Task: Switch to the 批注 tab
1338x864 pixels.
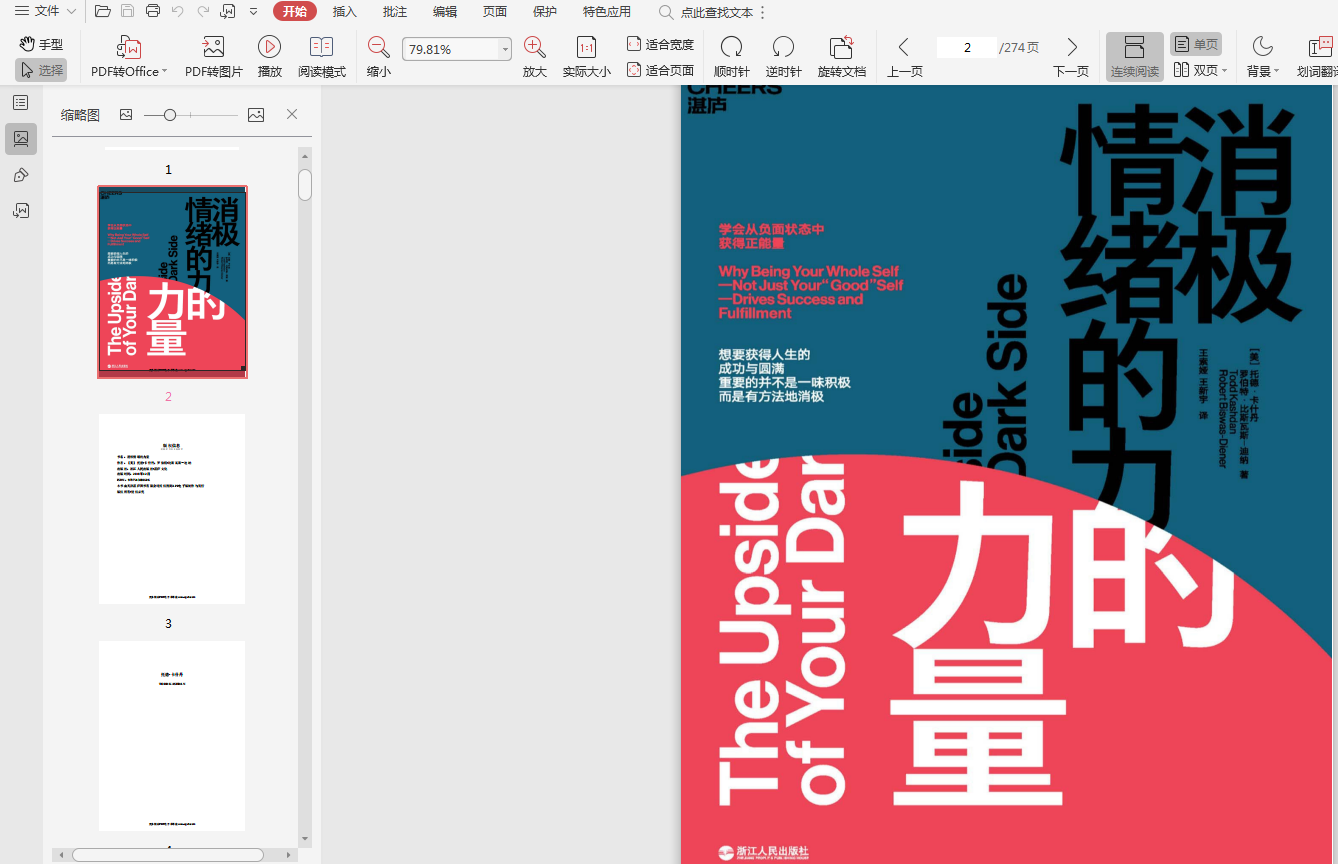Action: point(395,12)
